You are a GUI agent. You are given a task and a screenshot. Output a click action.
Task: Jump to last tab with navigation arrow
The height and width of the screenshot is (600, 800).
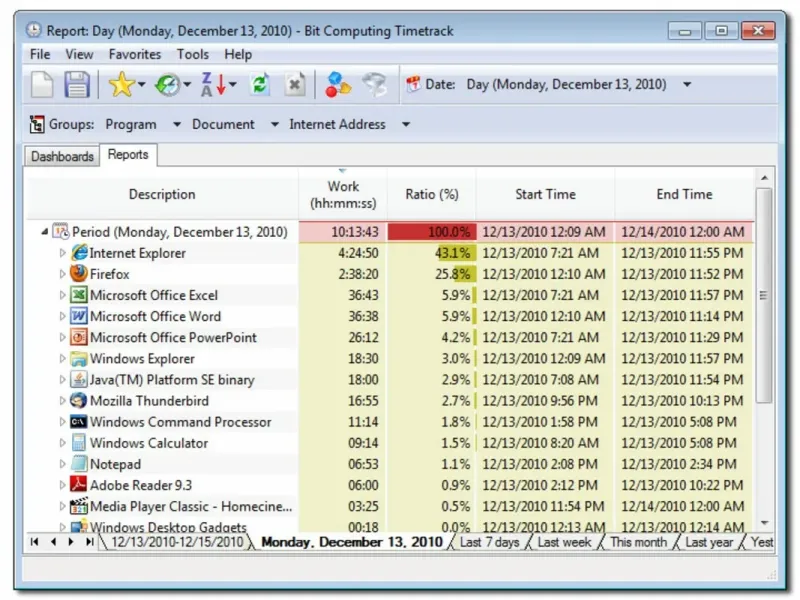click(x=89, y=542)
